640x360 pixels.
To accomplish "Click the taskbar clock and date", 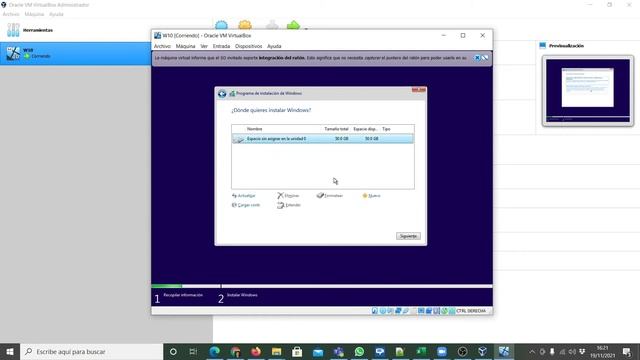I will click(x=602, y=351).
